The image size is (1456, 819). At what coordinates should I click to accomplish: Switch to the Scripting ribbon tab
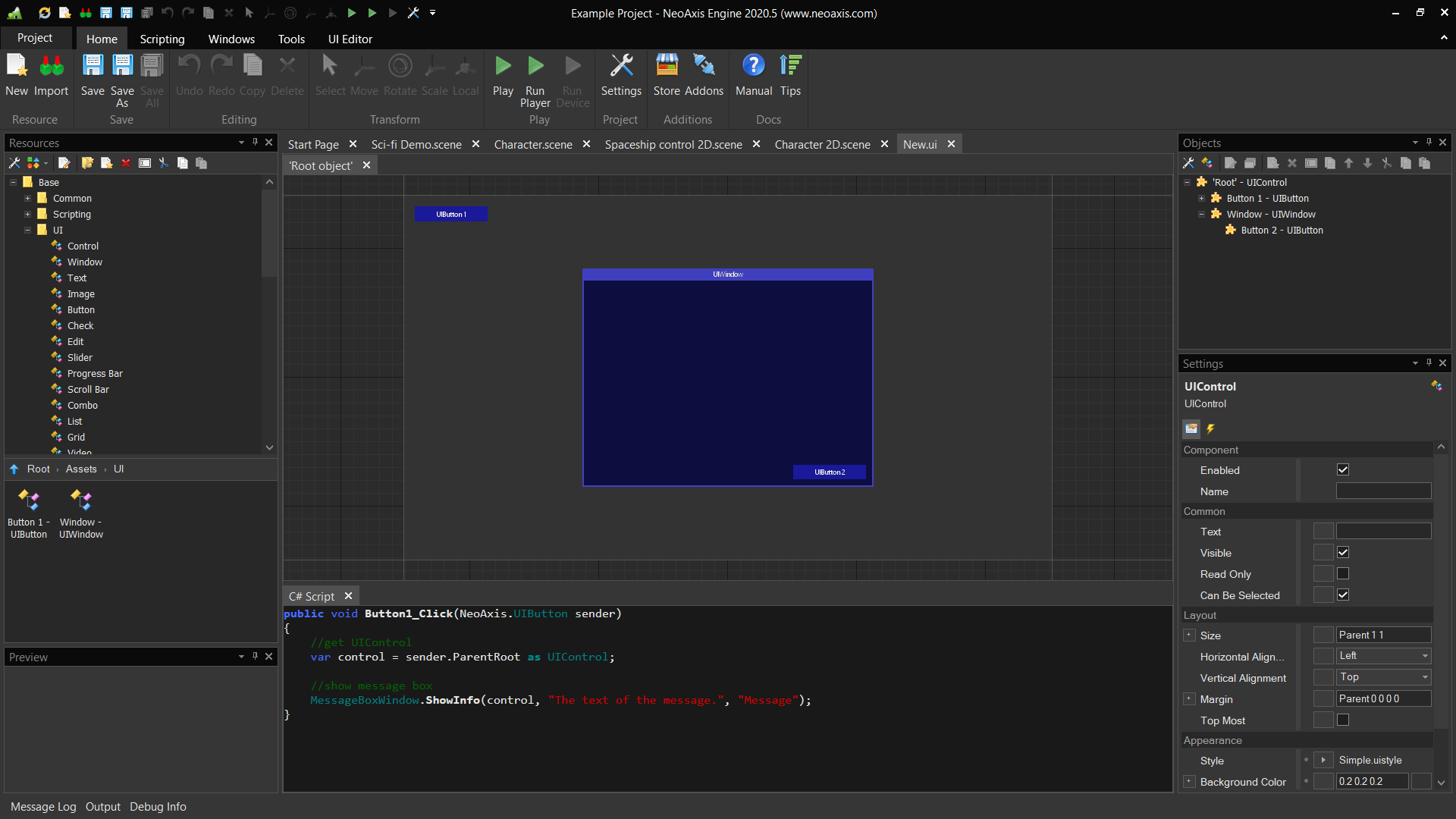tap(162, 39)
